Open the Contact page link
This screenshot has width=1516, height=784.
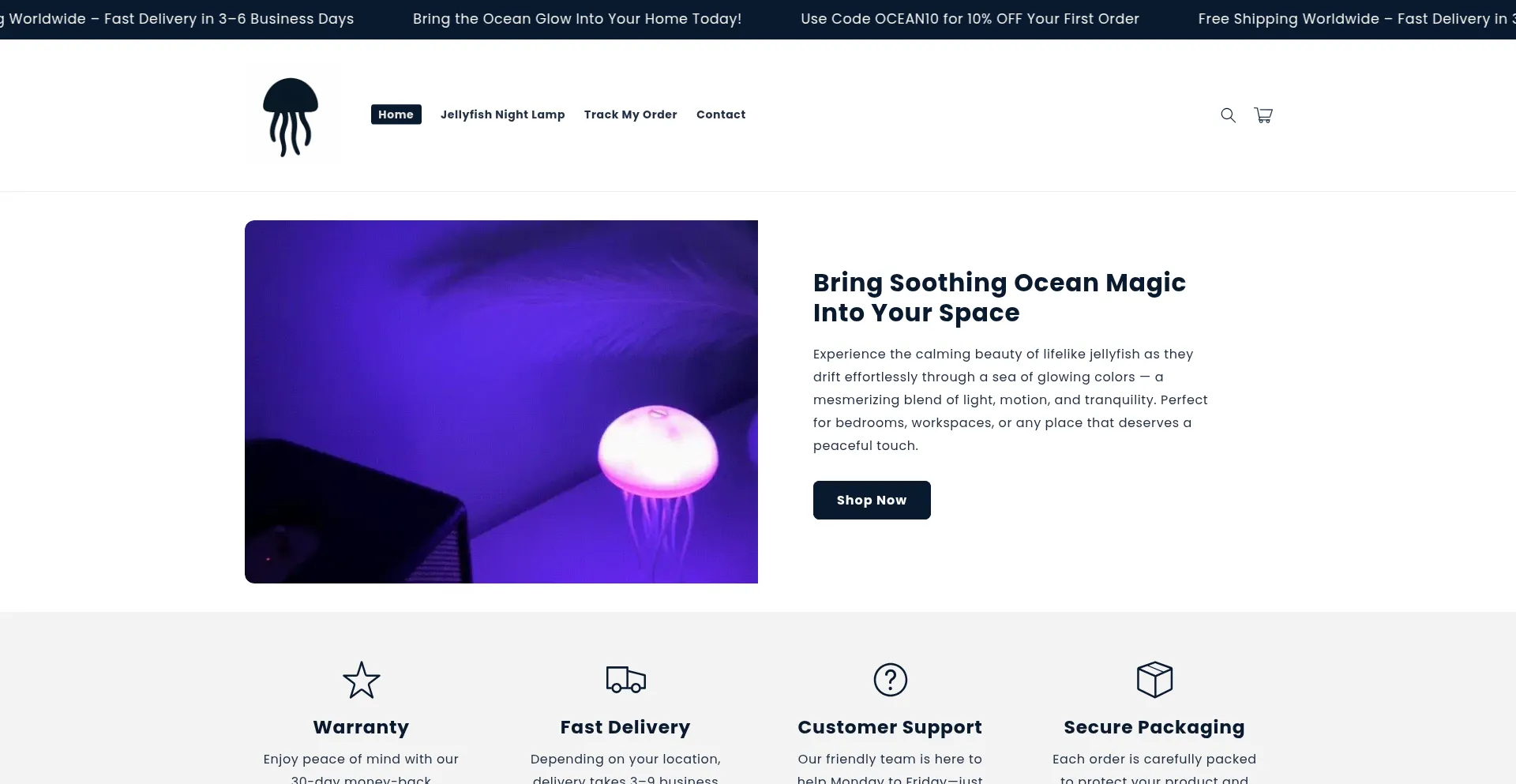click(721, 114)
